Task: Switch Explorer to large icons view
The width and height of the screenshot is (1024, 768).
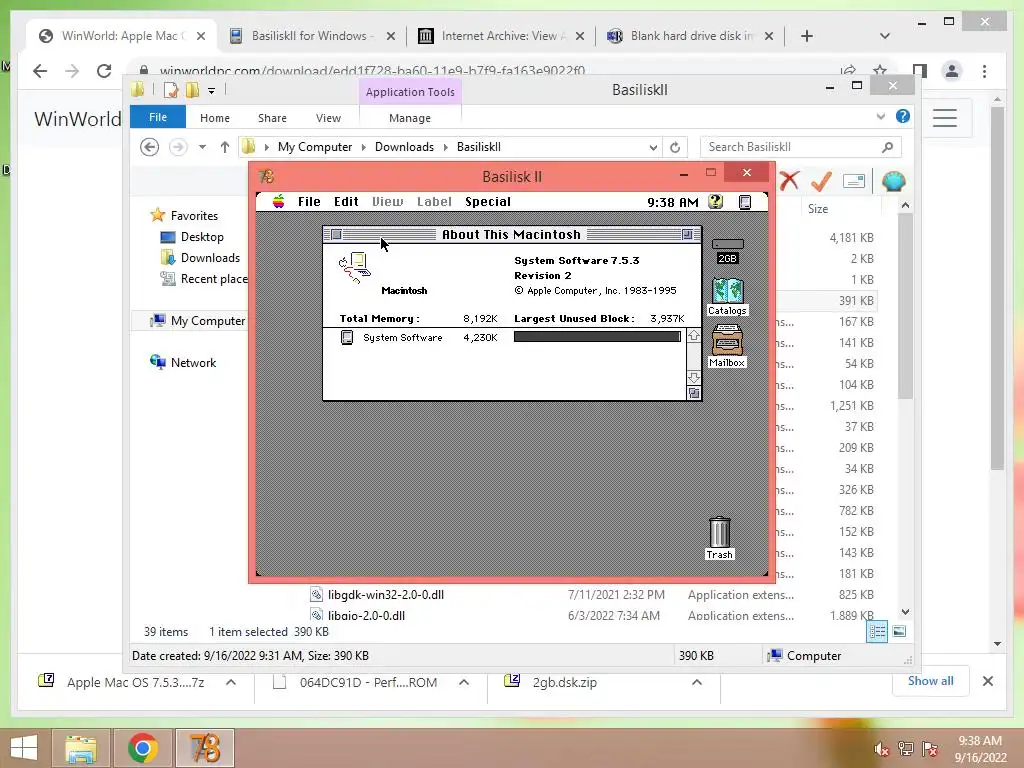Action: click(899, 631)
